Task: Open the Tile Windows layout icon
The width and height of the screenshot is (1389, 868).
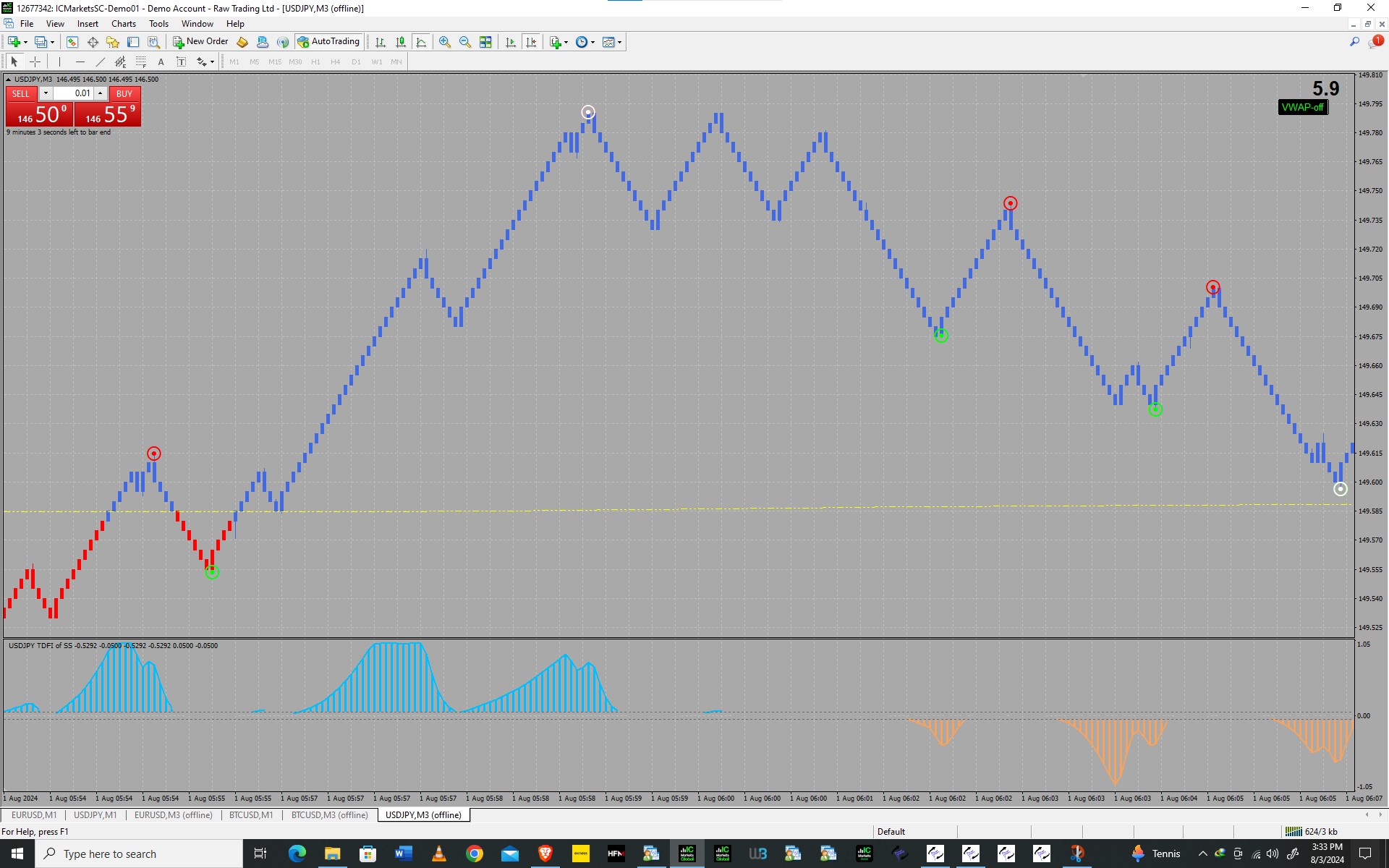Action: pos(486,42)
